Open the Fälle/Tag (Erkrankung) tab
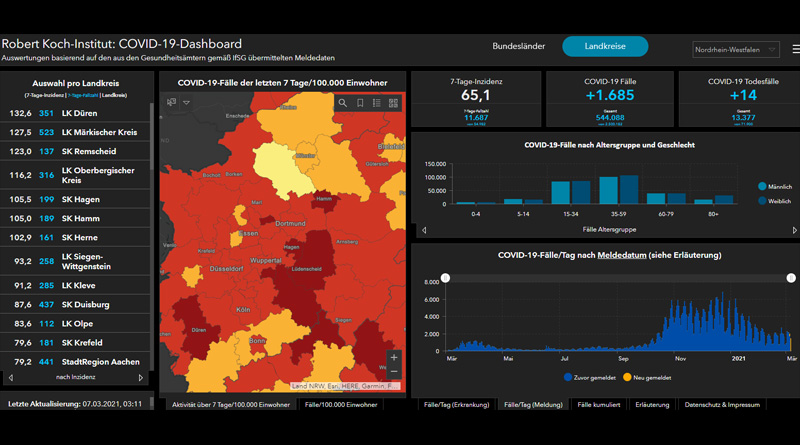 [x=456, y=405]
